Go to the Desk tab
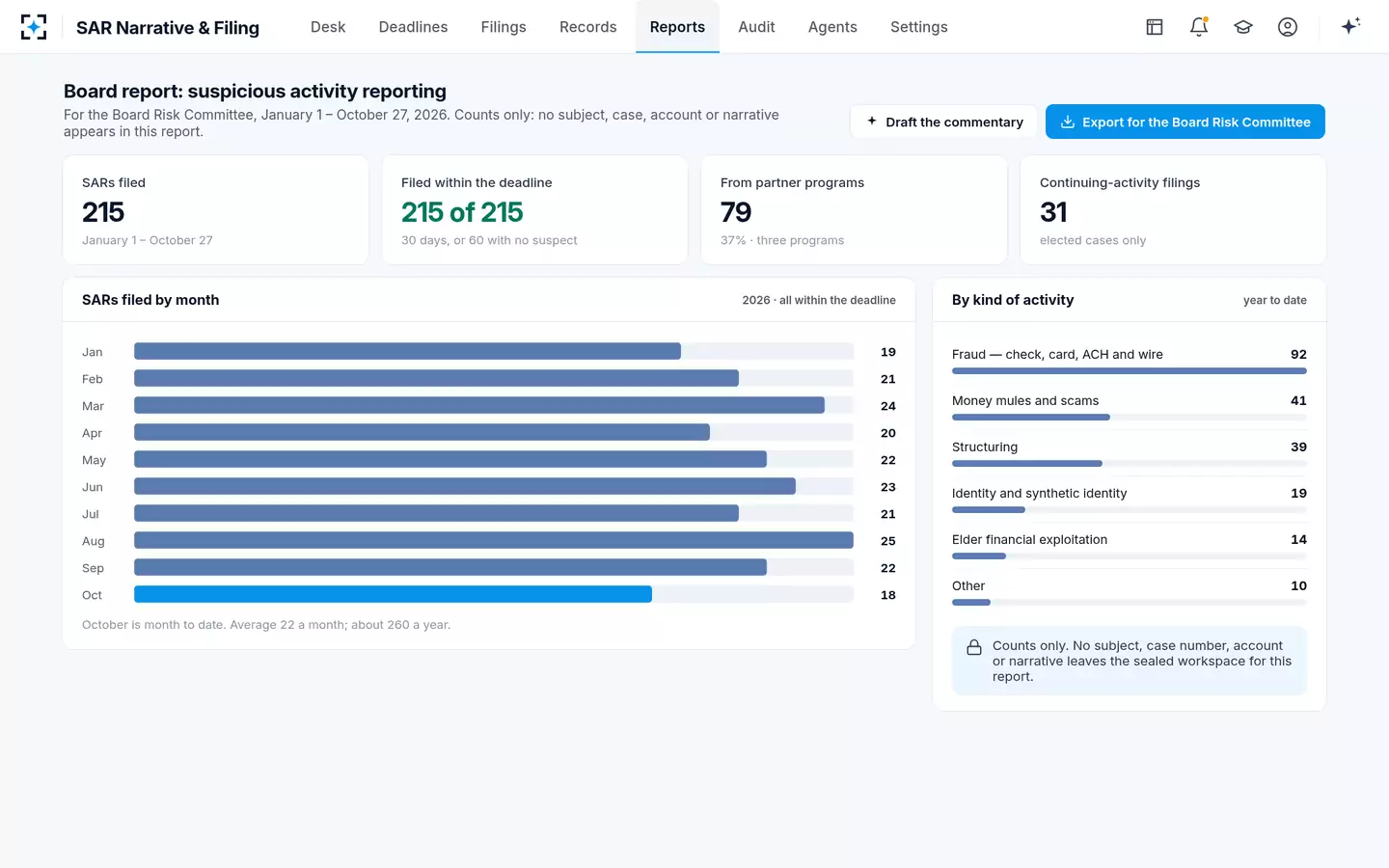This screenshot has width=1389, height=868. pos(328,27)
